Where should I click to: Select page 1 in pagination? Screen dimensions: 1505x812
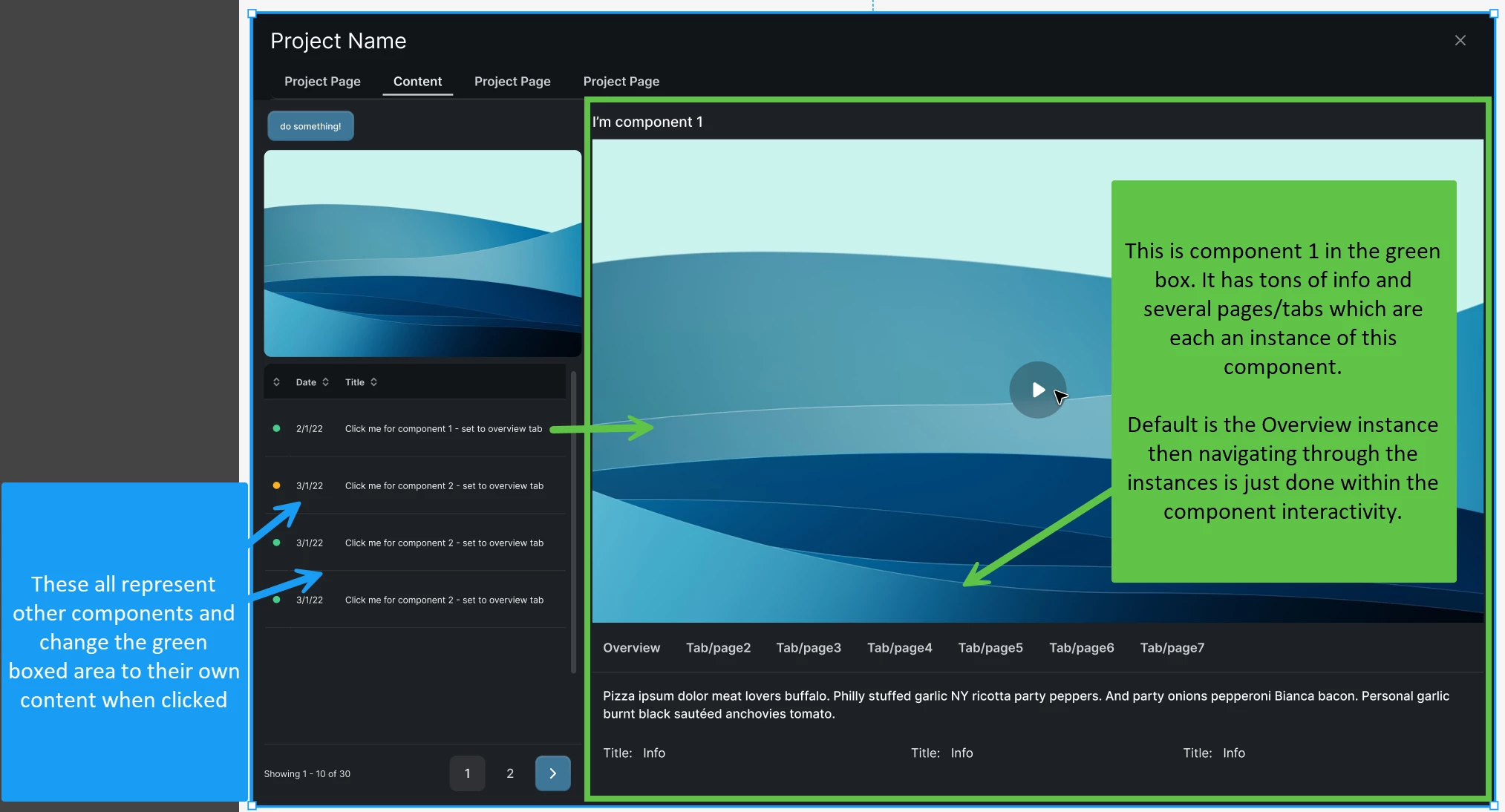pyautogui.click(x=467, y=773)
